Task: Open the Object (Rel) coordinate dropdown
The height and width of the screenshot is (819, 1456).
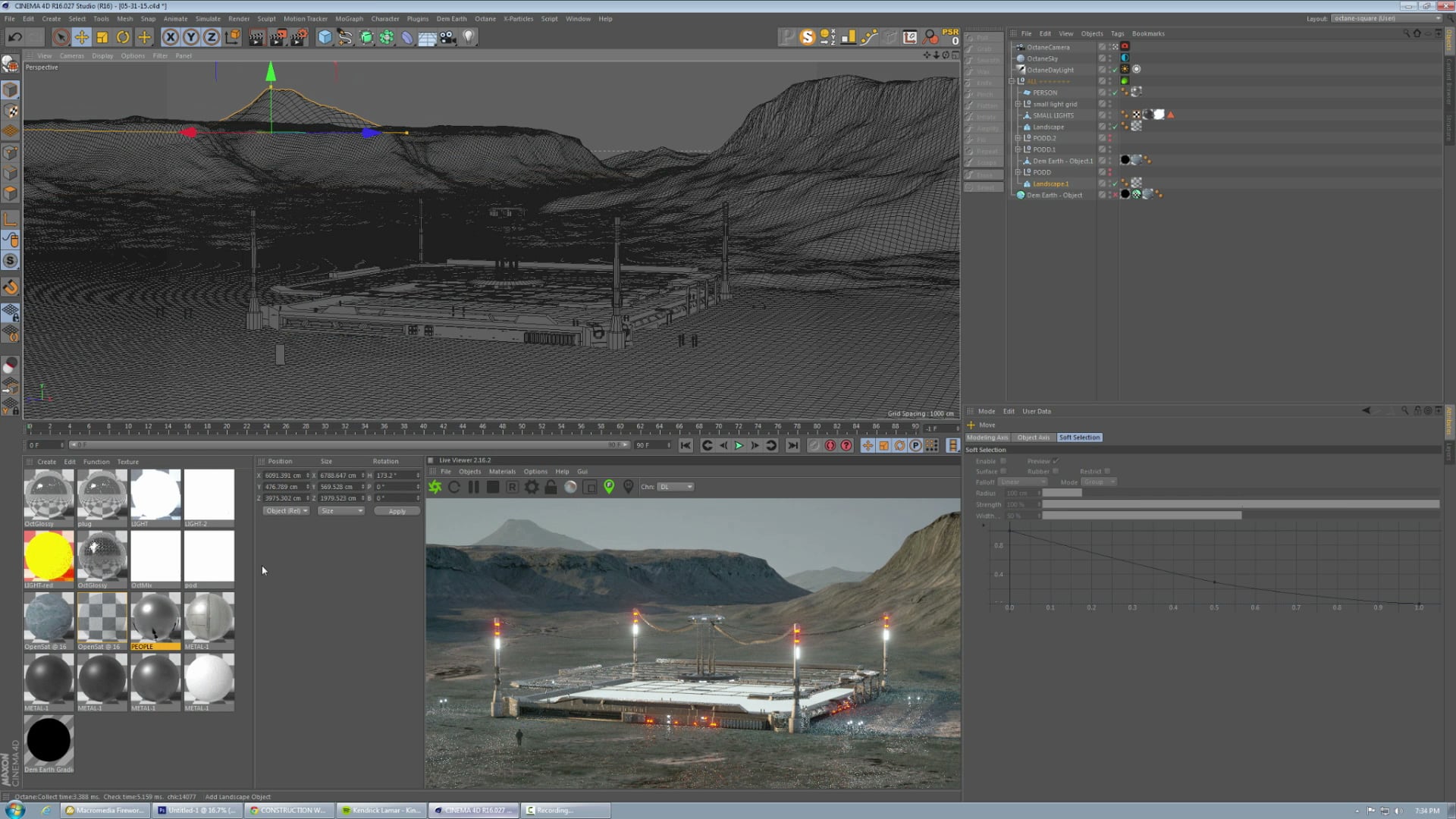Action: pos(286,511)
